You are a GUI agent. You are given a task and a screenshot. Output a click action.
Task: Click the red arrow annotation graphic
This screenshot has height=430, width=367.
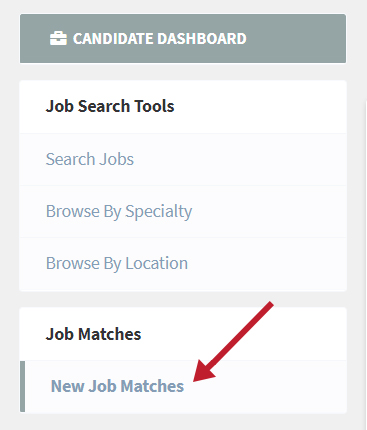pyautogui.click(x=233, y=342)
